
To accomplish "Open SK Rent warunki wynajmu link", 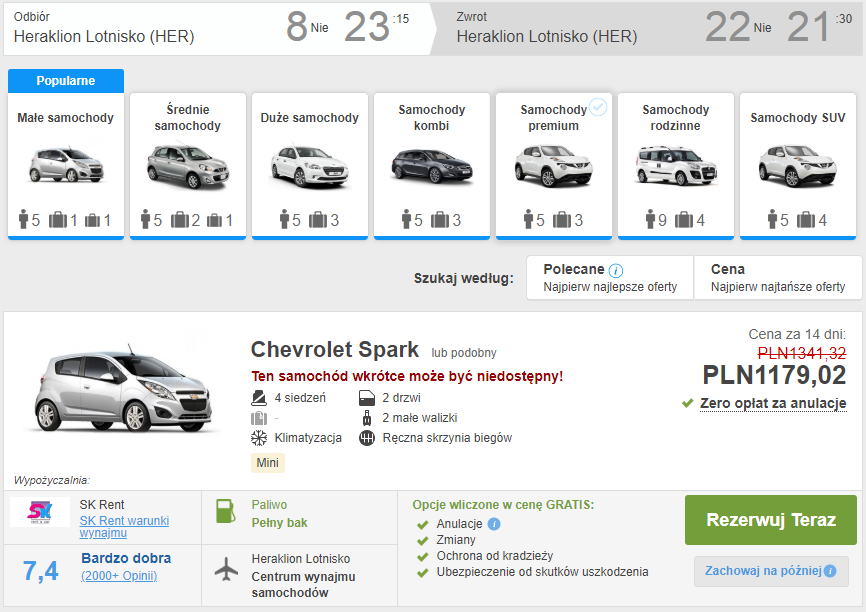I will 124,526.
